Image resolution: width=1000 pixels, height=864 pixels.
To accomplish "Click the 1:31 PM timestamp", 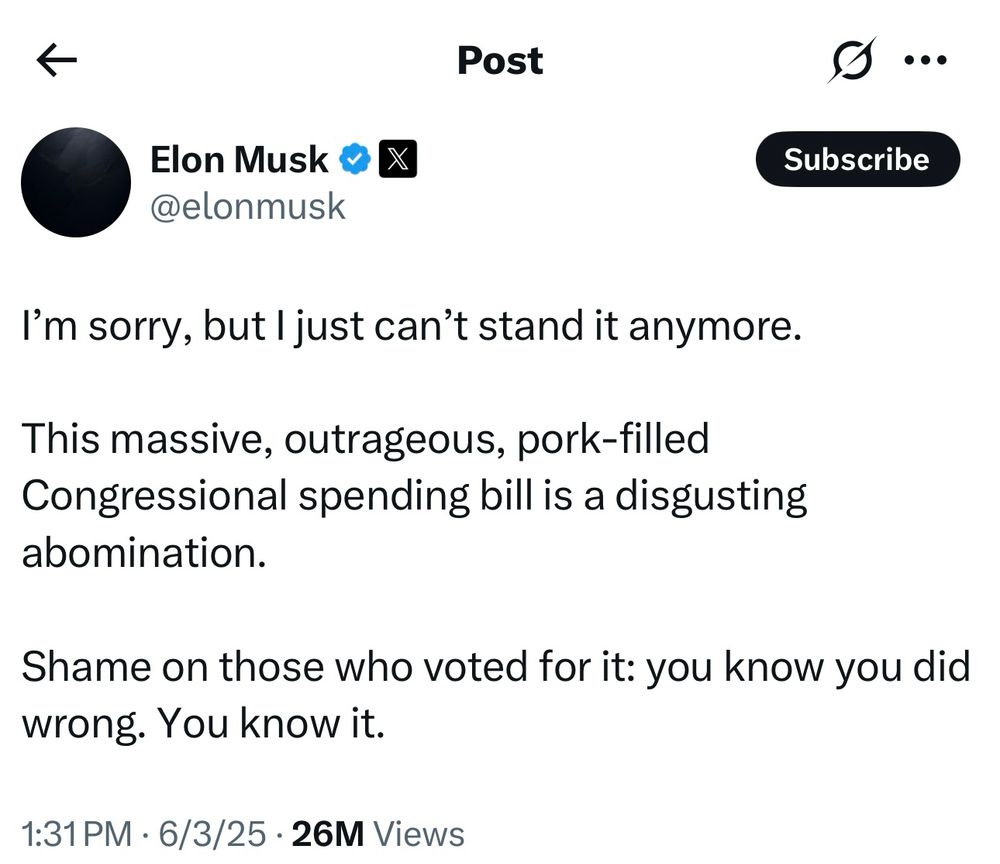I will point(75,833).
